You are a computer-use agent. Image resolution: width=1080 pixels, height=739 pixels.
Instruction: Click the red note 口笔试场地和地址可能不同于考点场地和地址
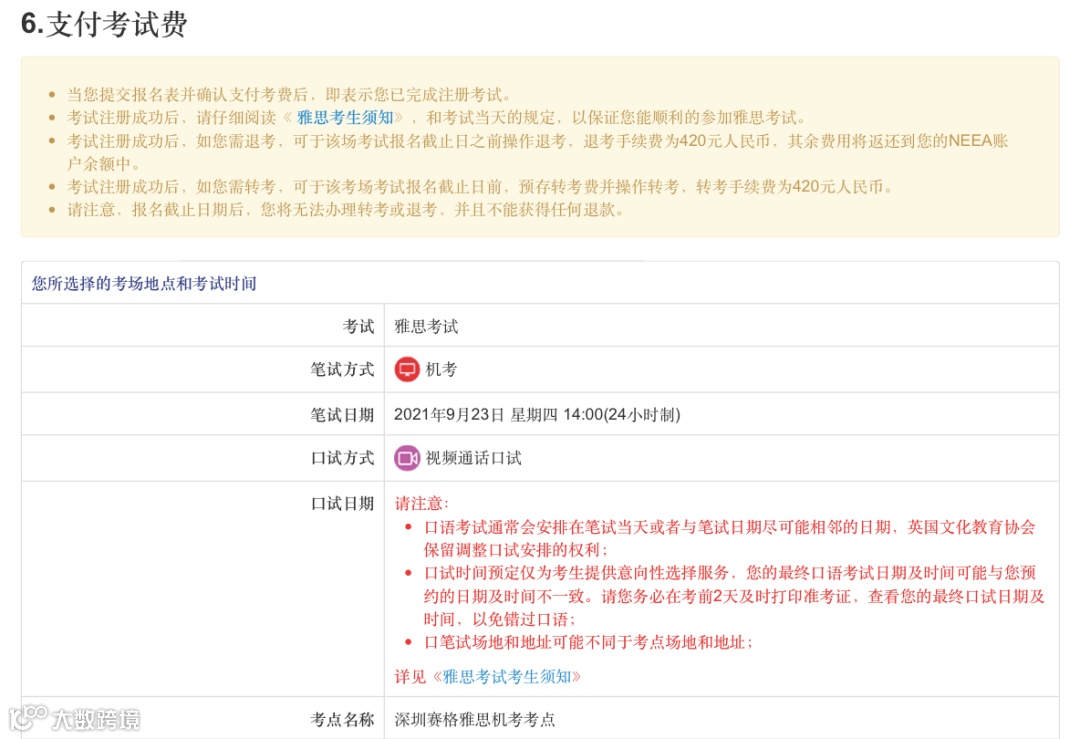(588, 643)
